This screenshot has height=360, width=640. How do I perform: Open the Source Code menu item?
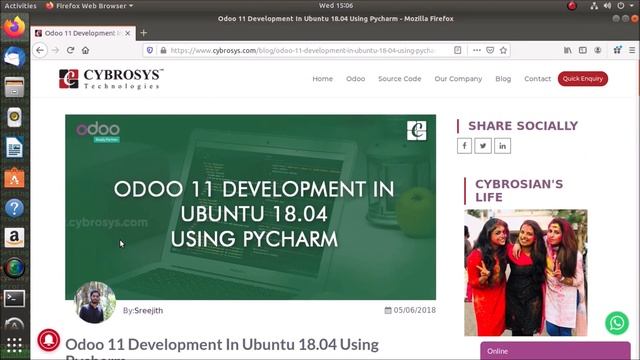coord(400,79)
